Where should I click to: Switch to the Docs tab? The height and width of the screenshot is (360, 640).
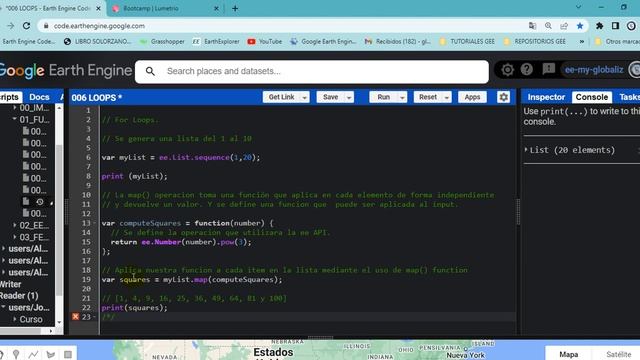39,97
